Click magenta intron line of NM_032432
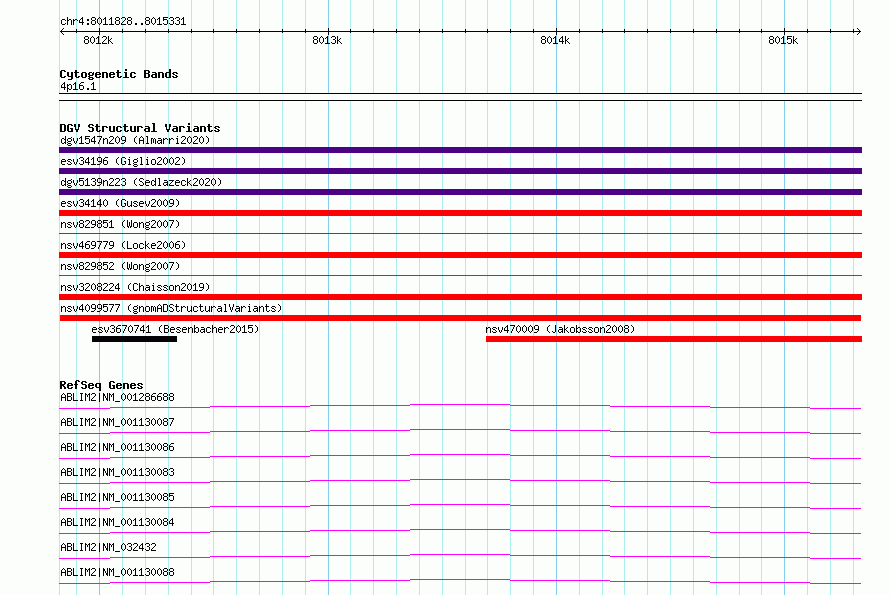The image size is (890, 595). pos(460,556)
